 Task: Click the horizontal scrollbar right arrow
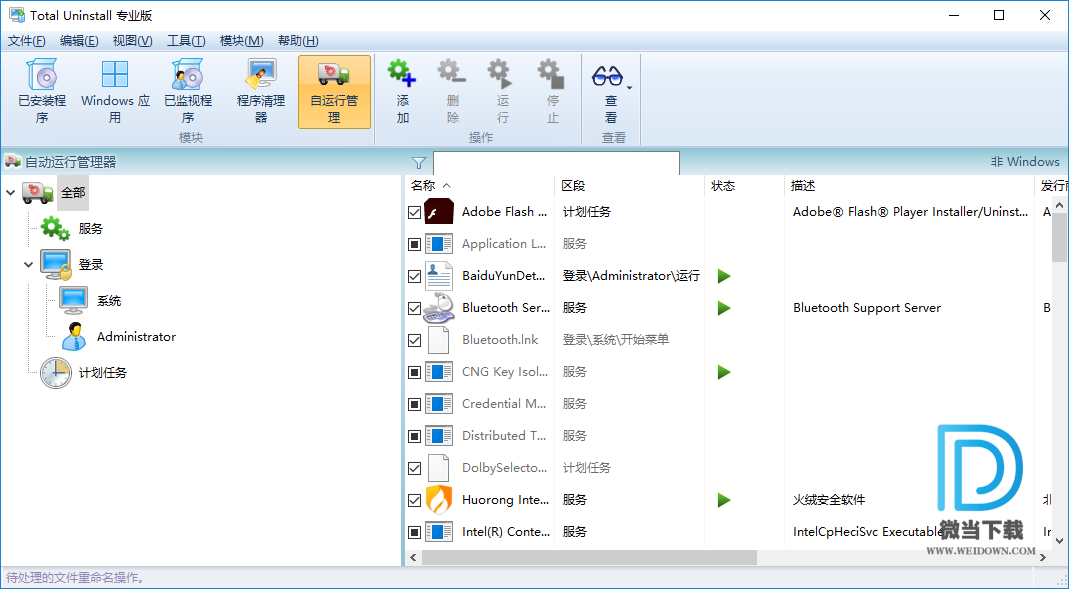tap(1043, 558)
